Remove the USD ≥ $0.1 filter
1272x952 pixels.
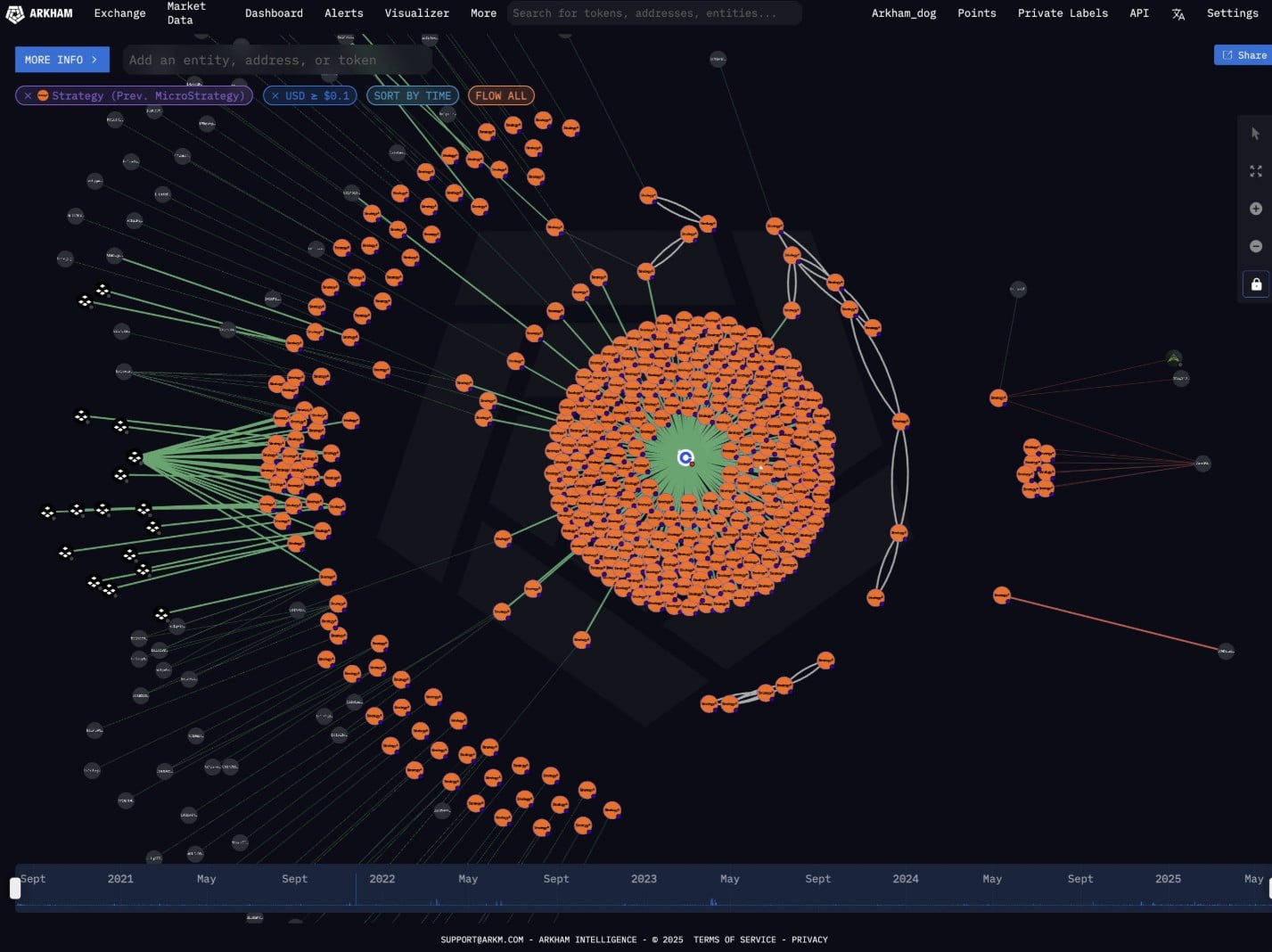pyautogui.click(x=275, y=95)
